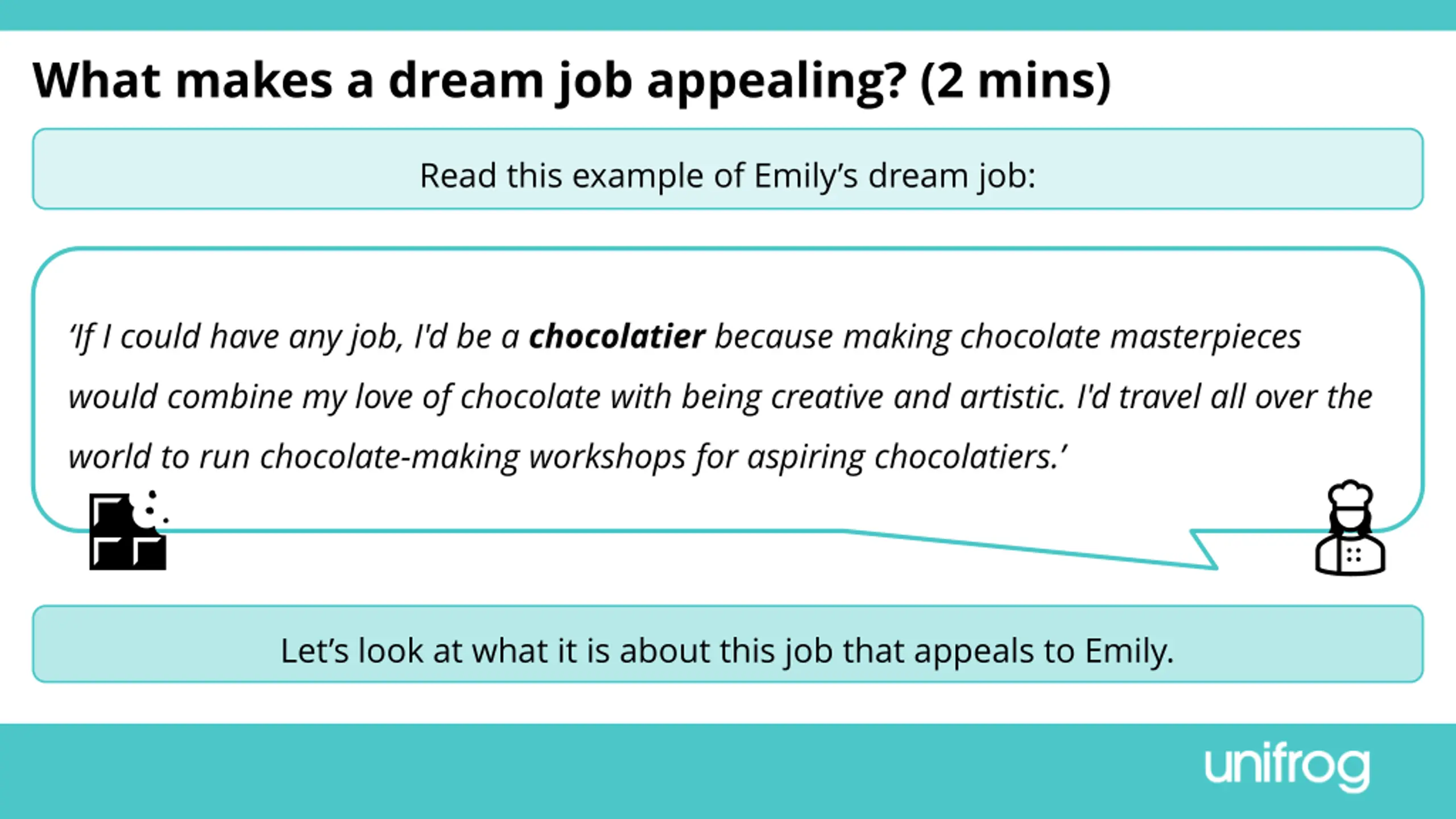Click the chef's hat on the chef icon
Viewport: 1456px width, 819px height.
(x=1350, y=494)
